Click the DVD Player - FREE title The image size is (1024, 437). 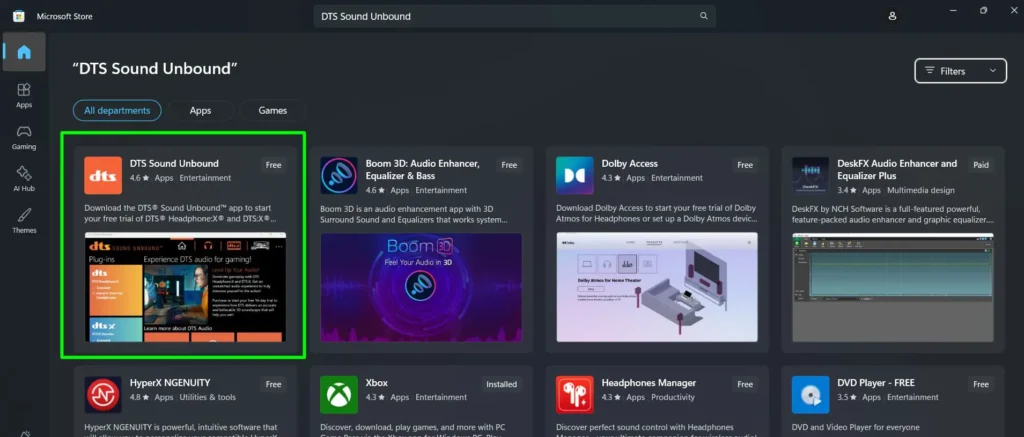(x=876, y=383)
